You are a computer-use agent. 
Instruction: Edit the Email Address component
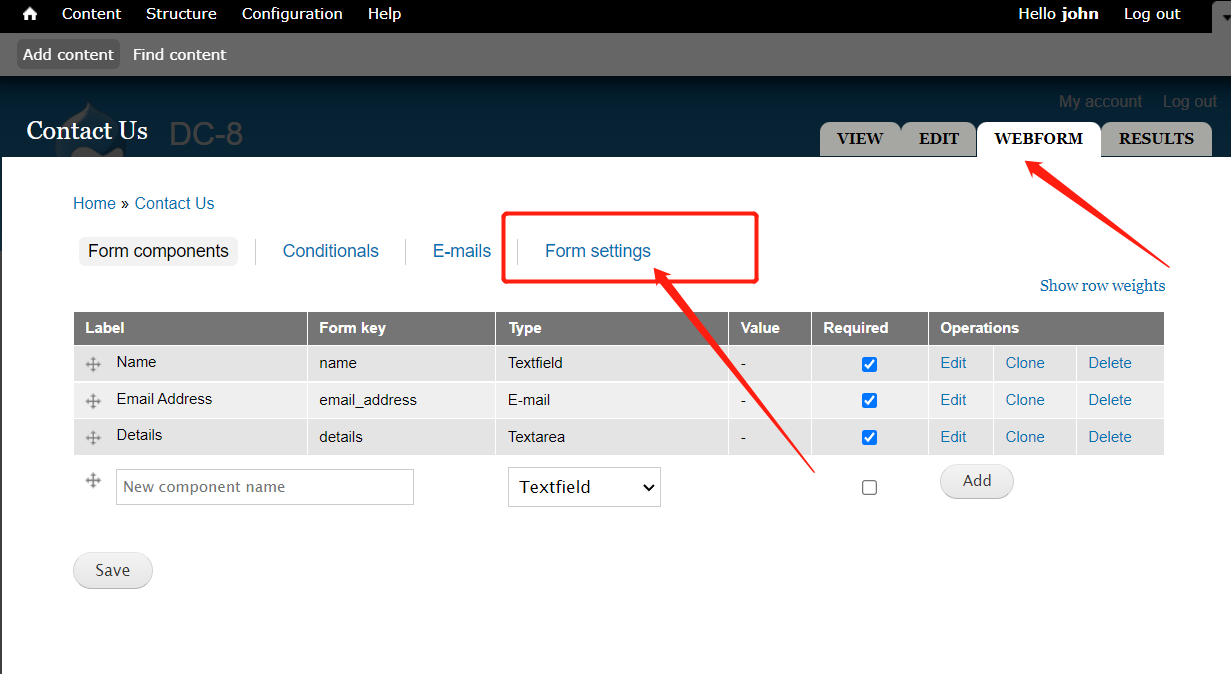click(x=954, y=400)
